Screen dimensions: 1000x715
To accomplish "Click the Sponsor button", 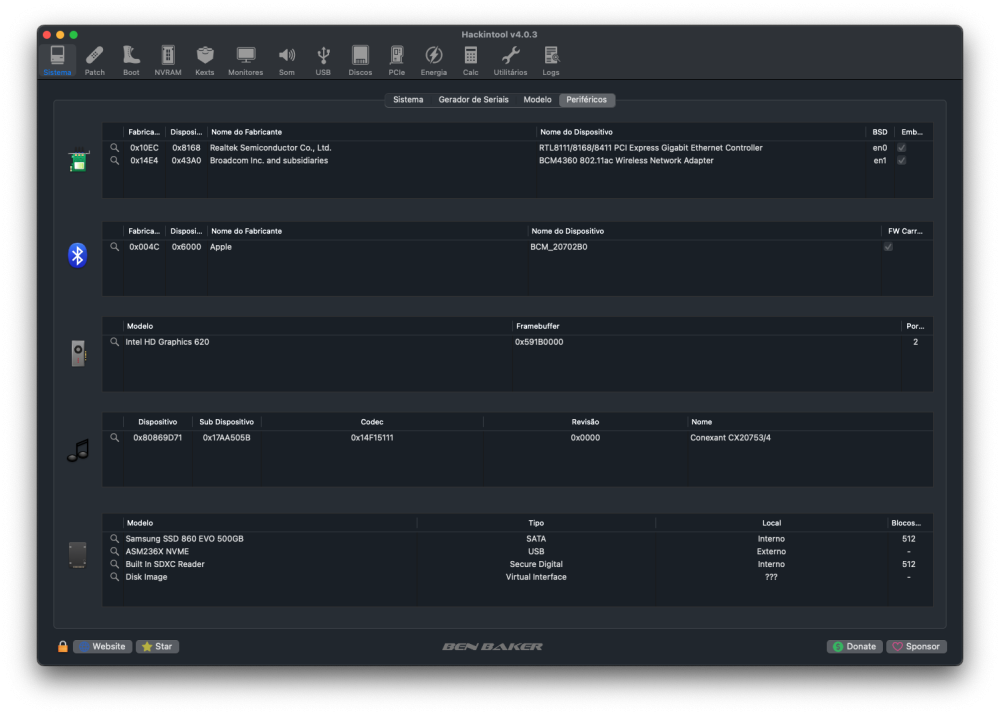I will pyautogui.click(x=916, y=646).
